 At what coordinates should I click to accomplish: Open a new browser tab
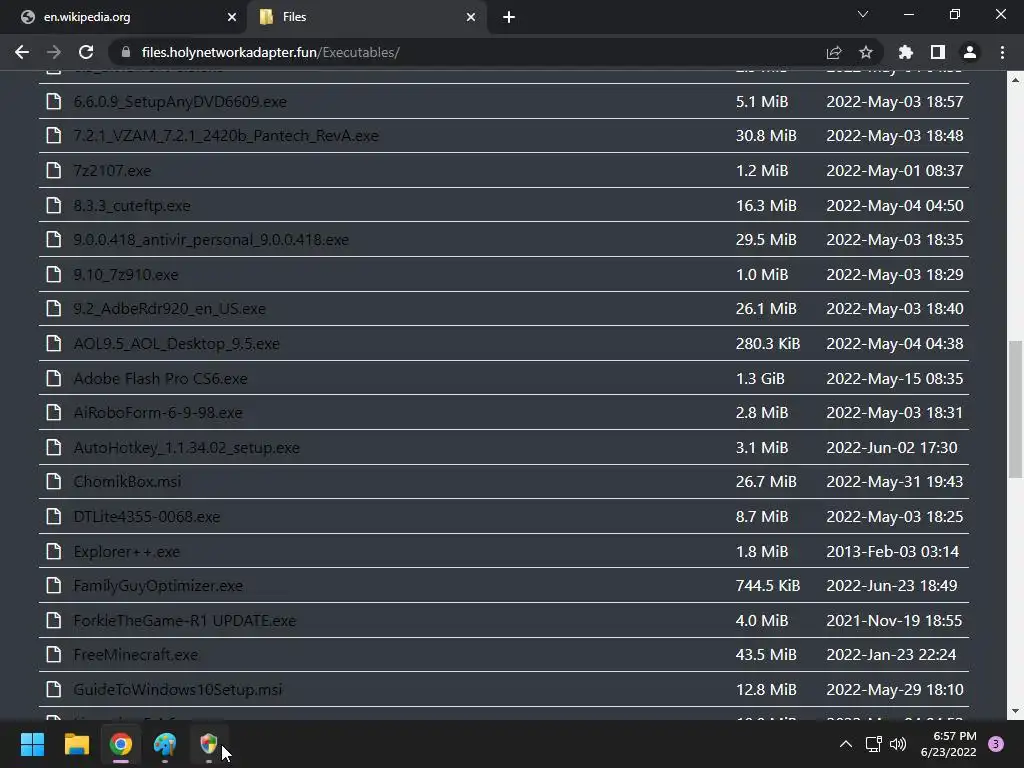click(x=509, y=17)
